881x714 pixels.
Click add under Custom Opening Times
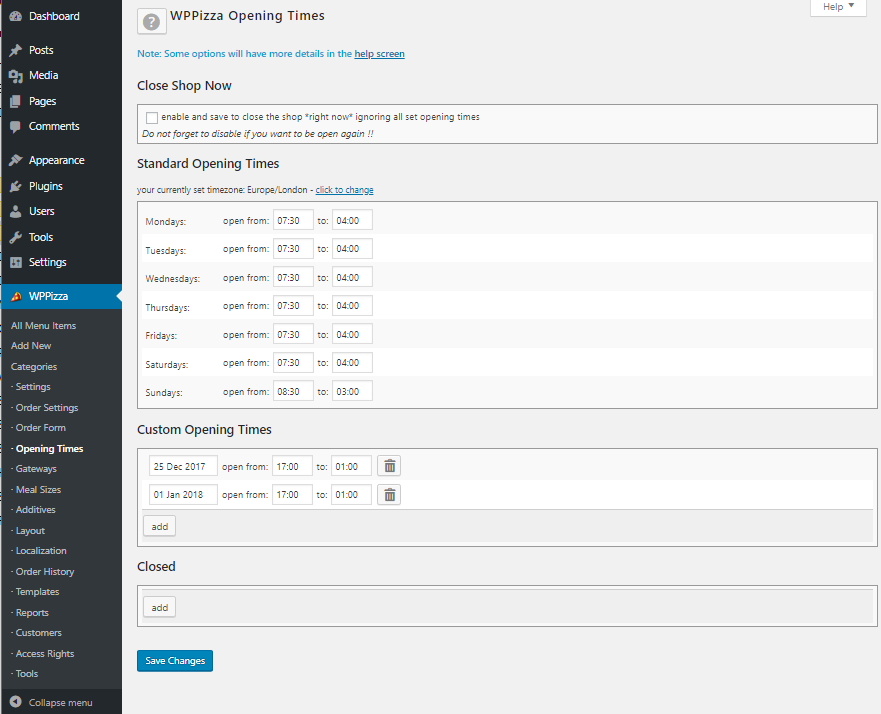point(159,526)
